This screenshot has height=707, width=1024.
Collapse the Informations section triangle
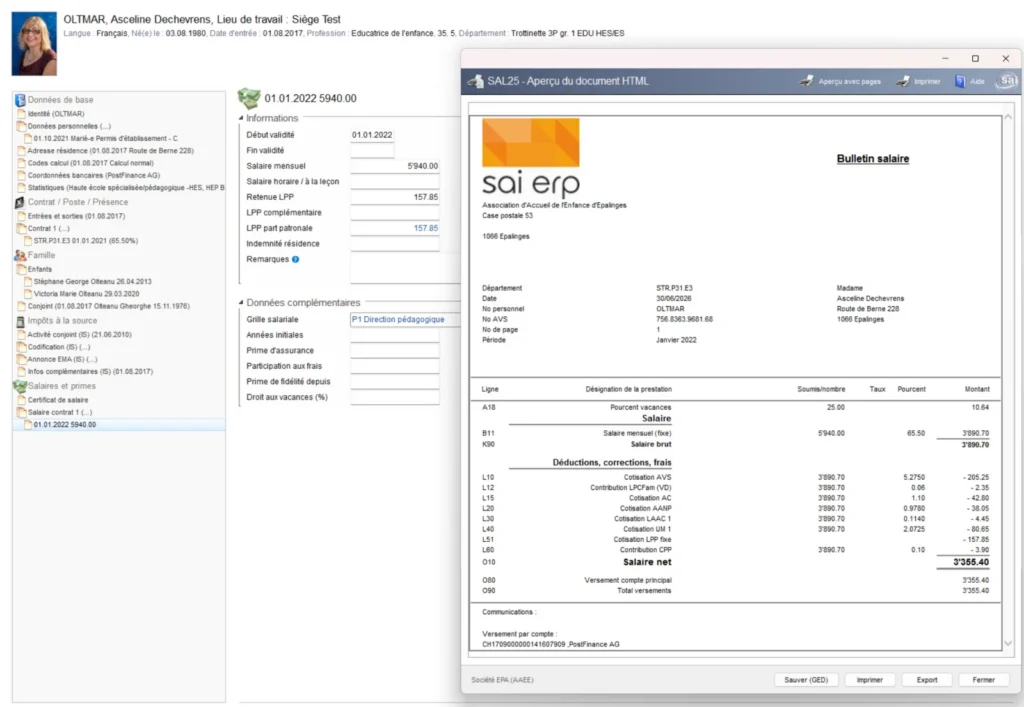point(241,118)
